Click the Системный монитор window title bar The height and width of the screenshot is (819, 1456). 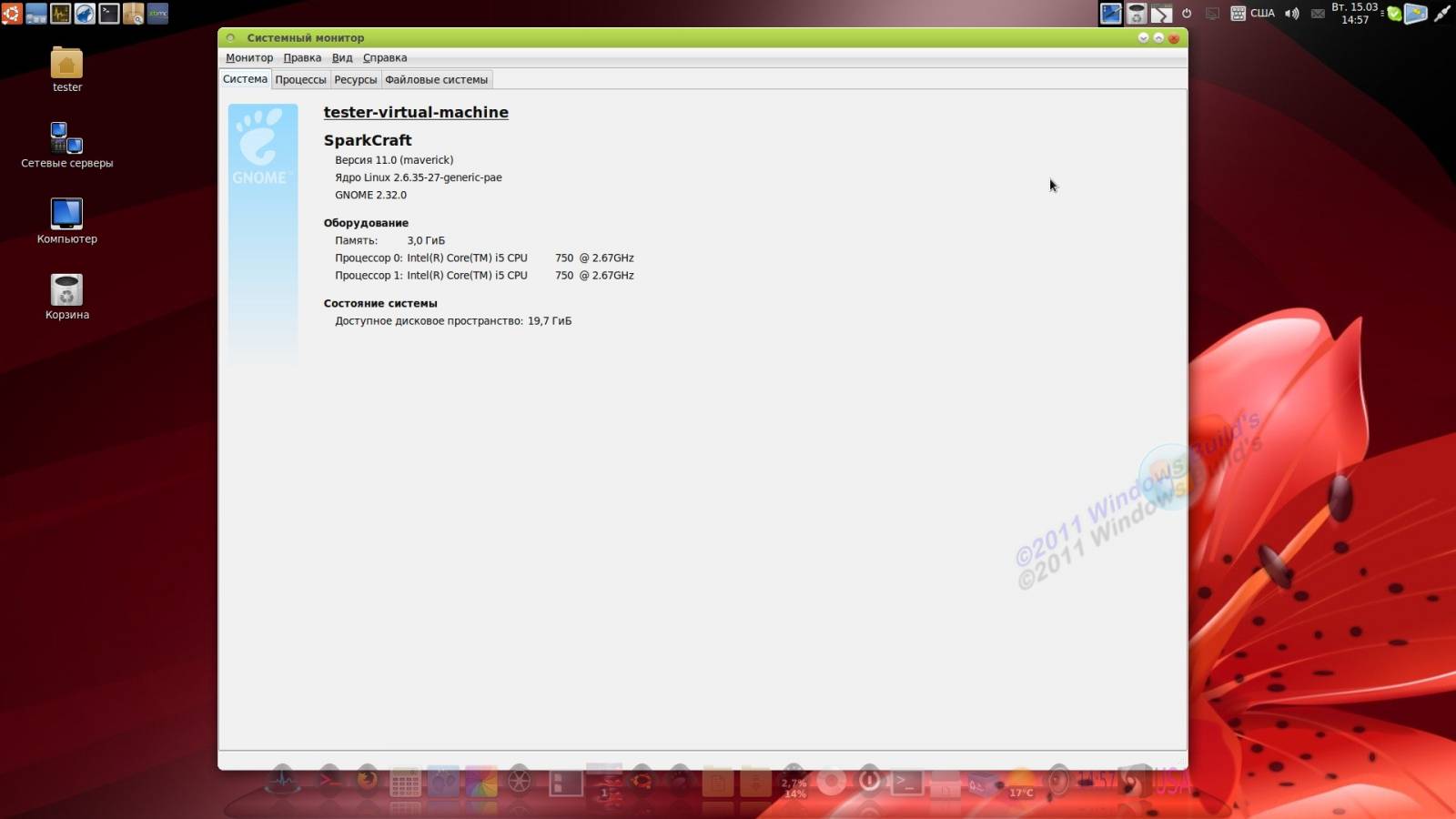(703, 37)
